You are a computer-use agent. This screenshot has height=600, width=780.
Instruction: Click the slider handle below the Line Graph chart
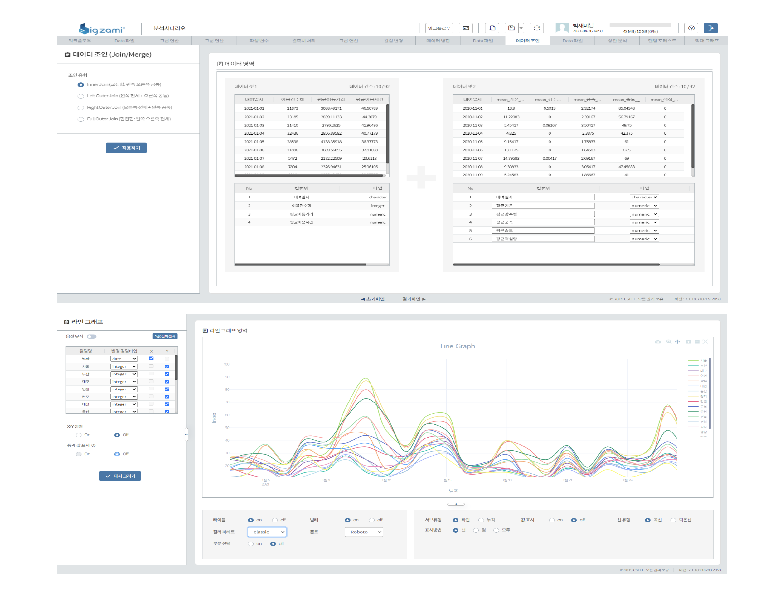point(450,503)
